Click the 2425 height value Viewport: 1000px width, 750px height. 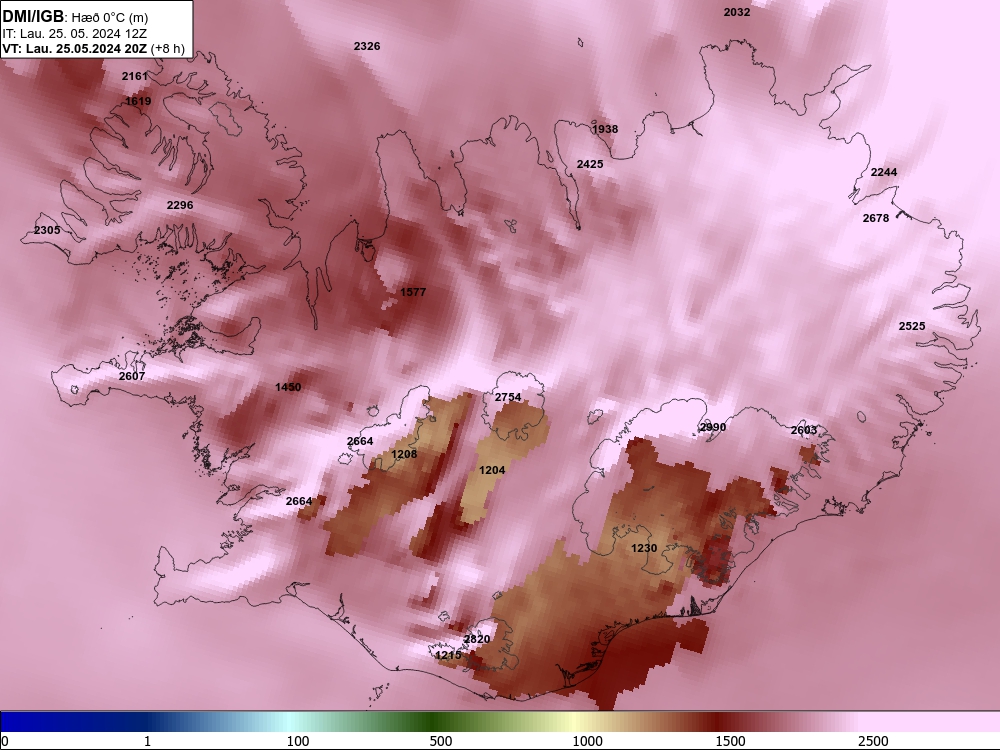point(590,164)
